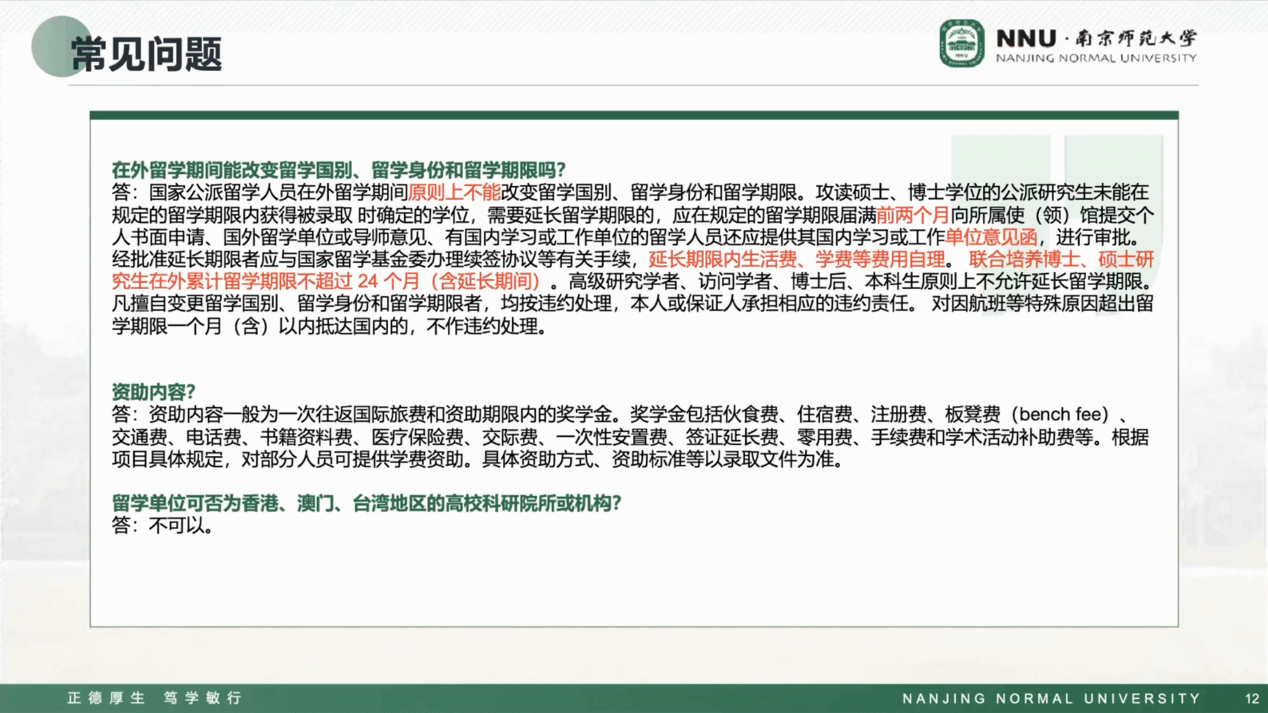This screenshot has height=713, width=1268.
Task: Click the page number 12
Action: click(x=1252, y=698)
